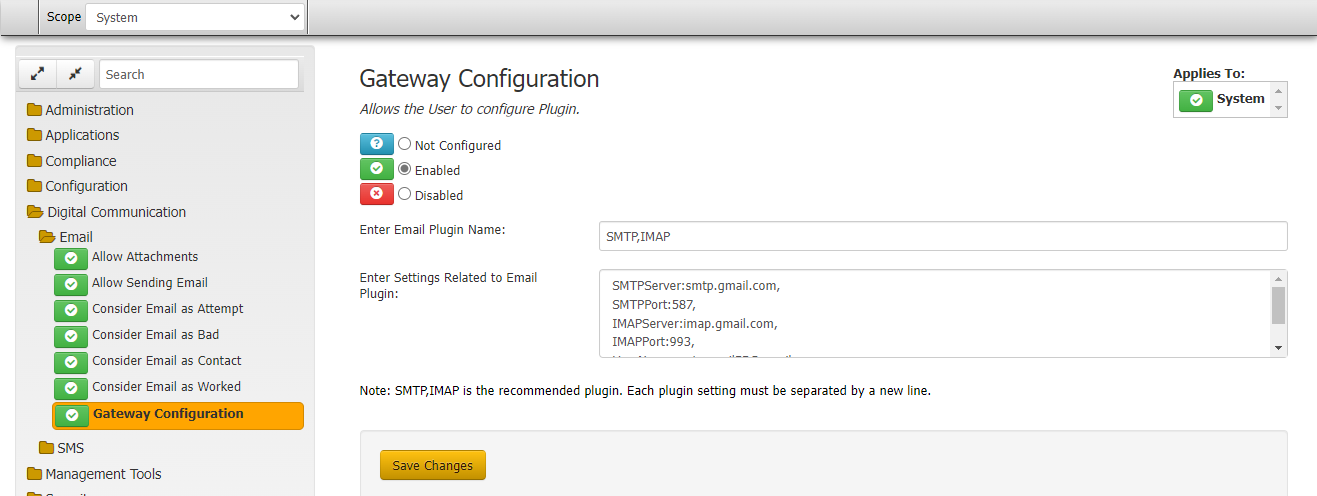
Task: Select the Disabled radio button
Action: (405, 194)
